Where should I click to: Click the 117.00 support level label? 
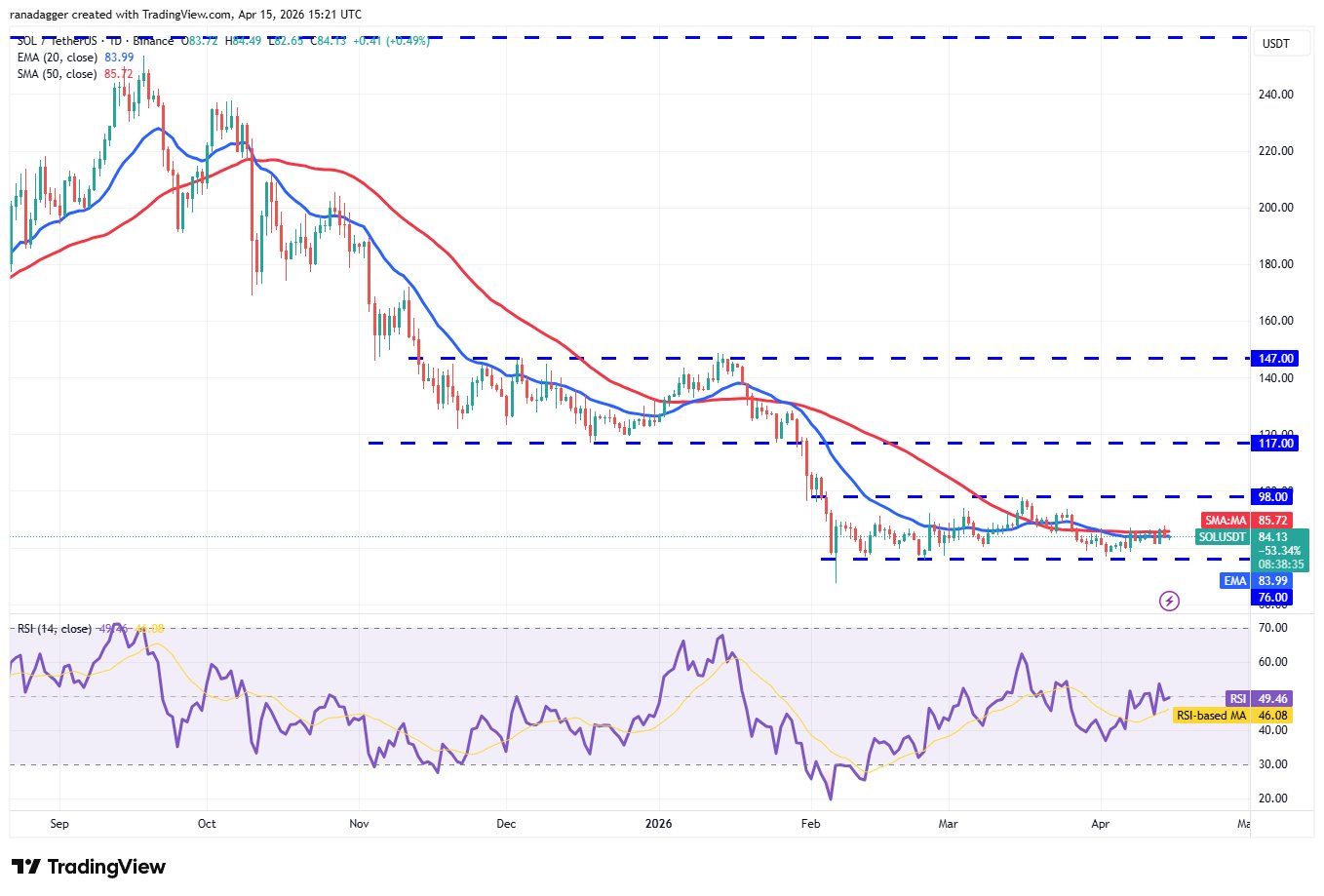click(x=1275, y=444)
